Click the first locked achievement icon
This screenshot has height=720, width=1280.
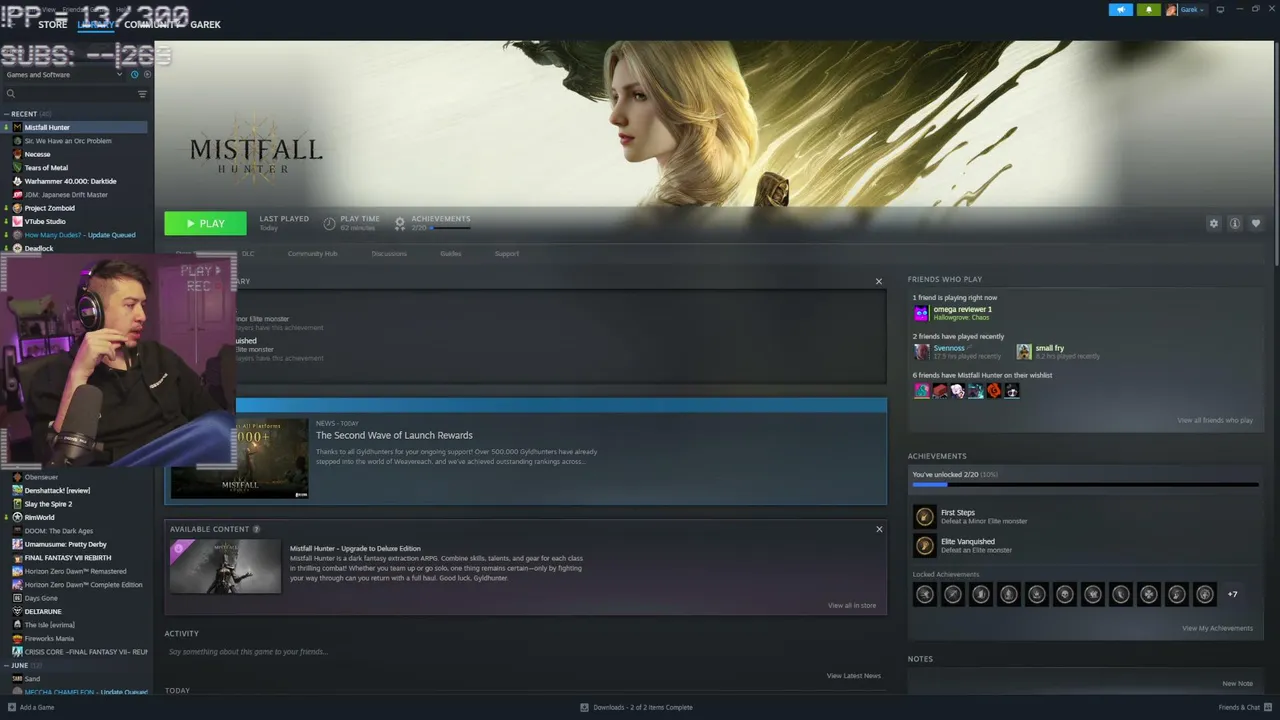coord(925,595)
